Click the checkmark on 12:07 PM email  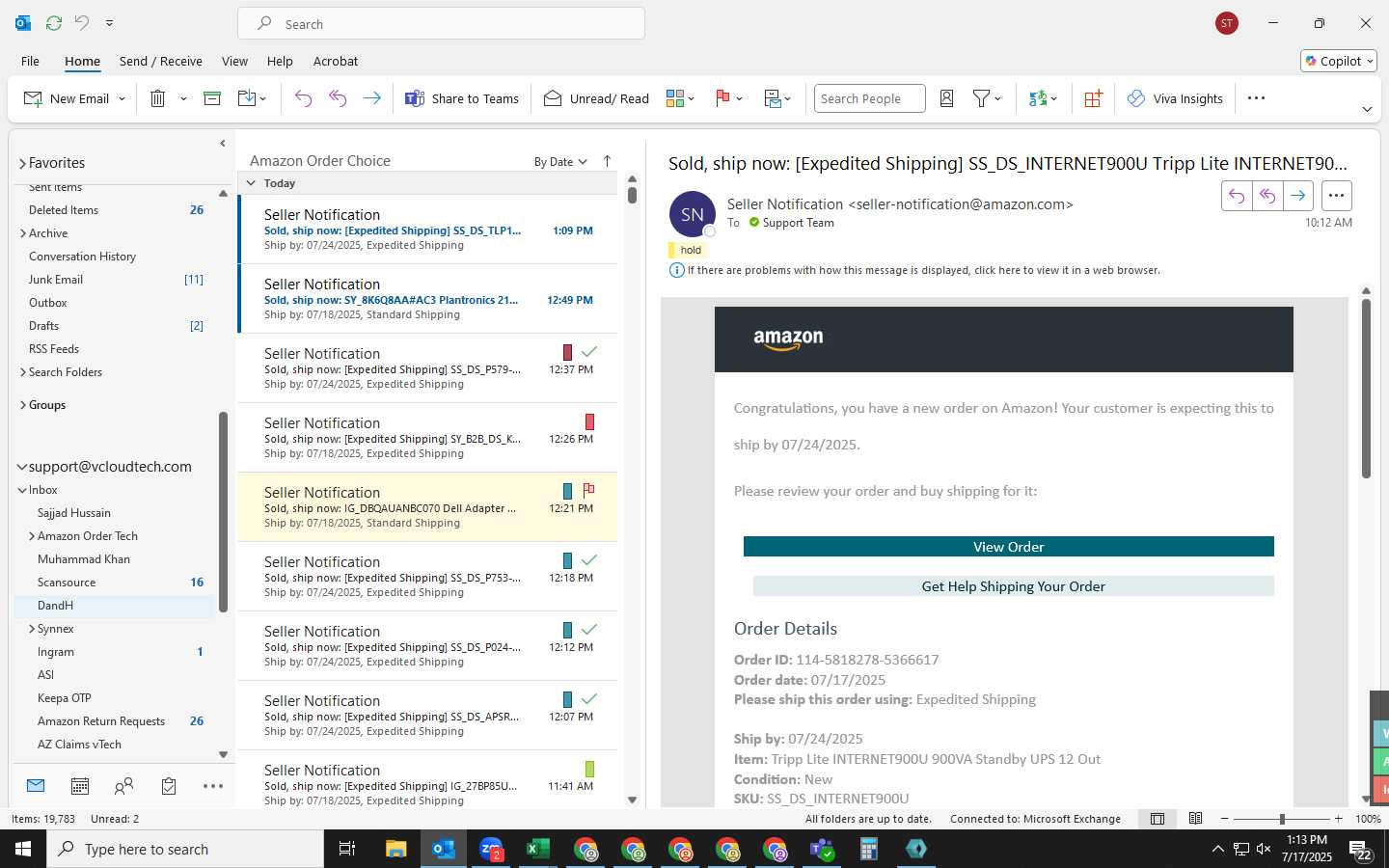click(x=588, y=699)
